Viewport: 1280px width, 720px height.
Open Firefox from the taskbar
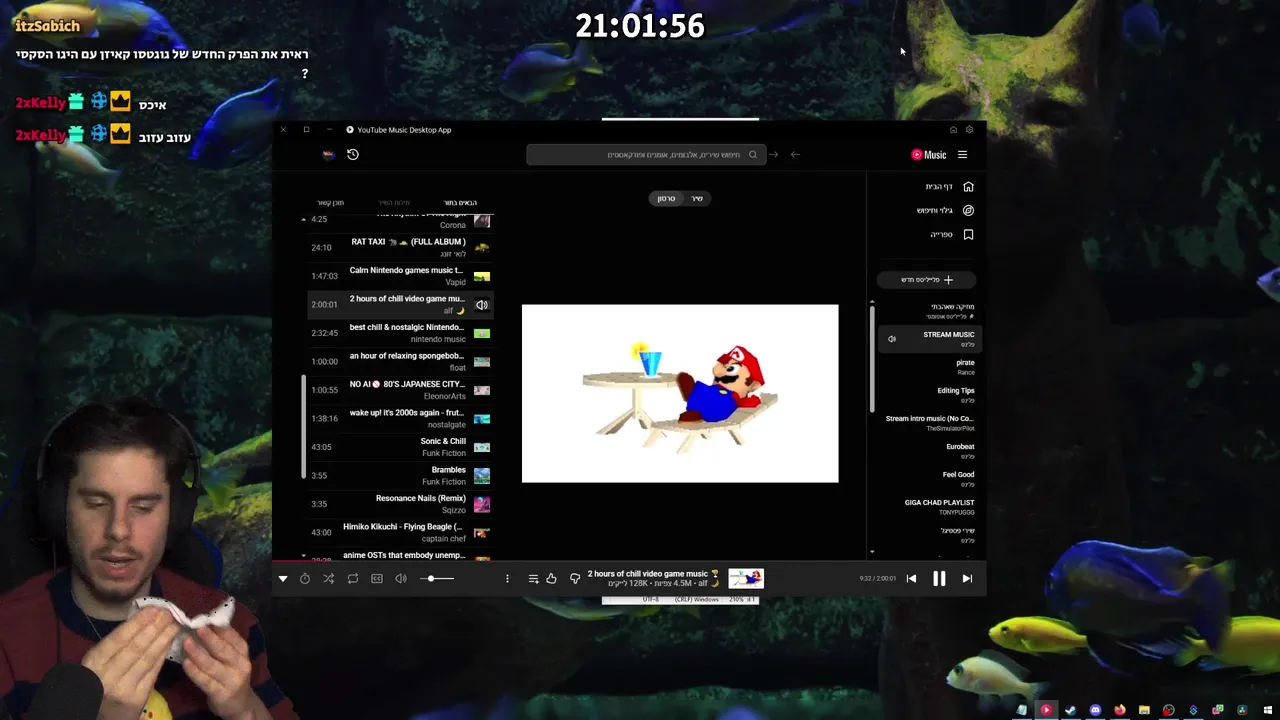pyautogui.click(x=1119, y=710)
